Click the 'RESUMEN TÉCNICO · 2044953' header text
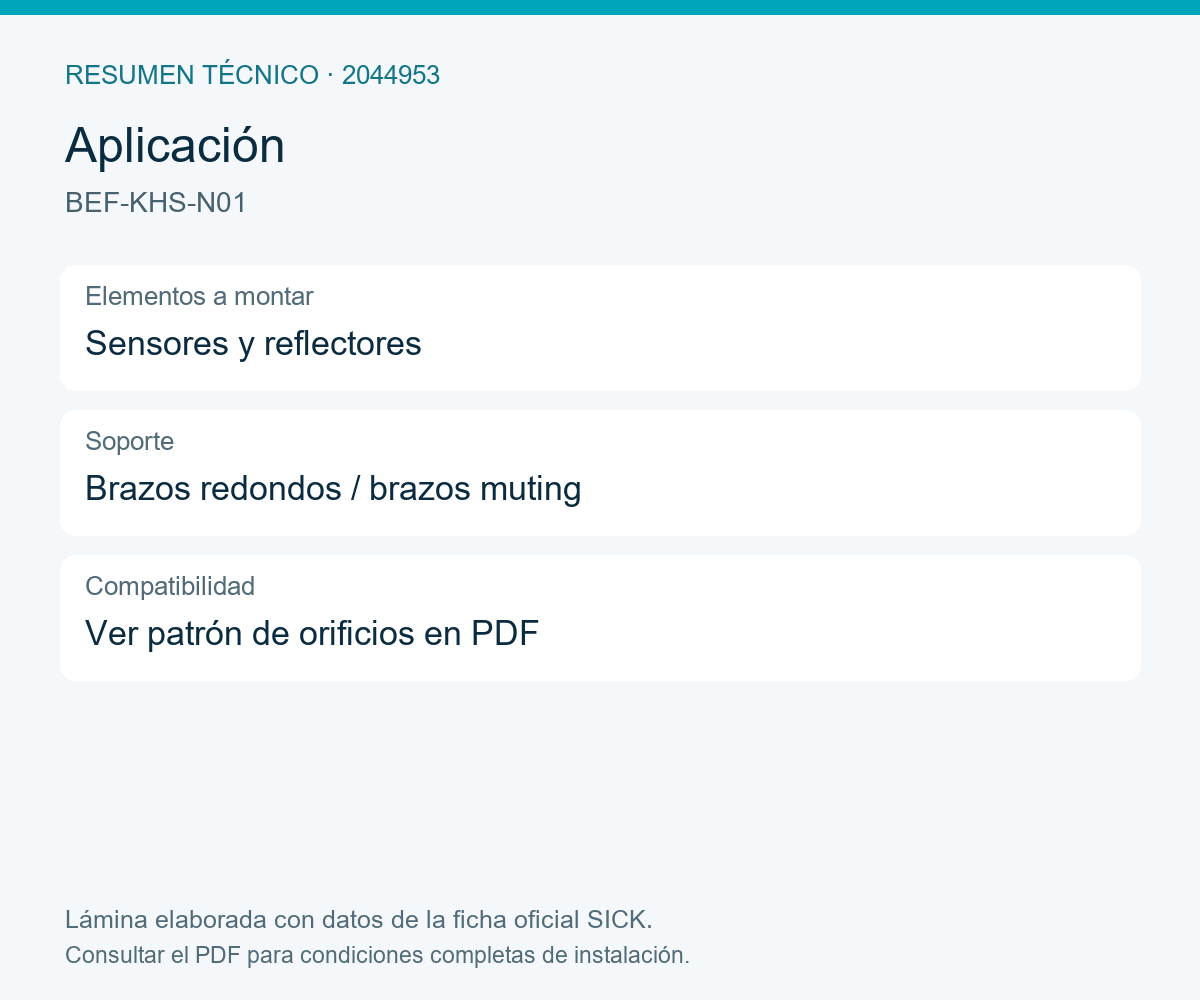 252,75
